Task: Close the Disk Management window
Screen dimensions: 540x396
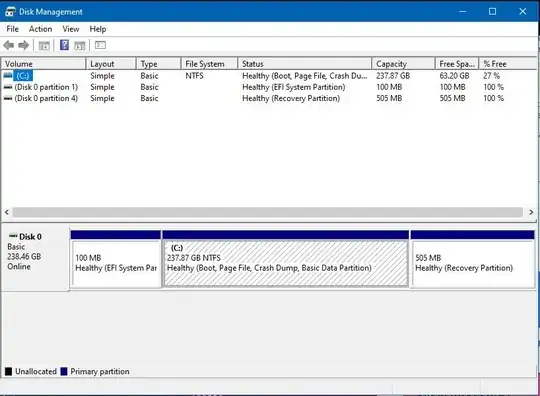Action: point(522,12)
